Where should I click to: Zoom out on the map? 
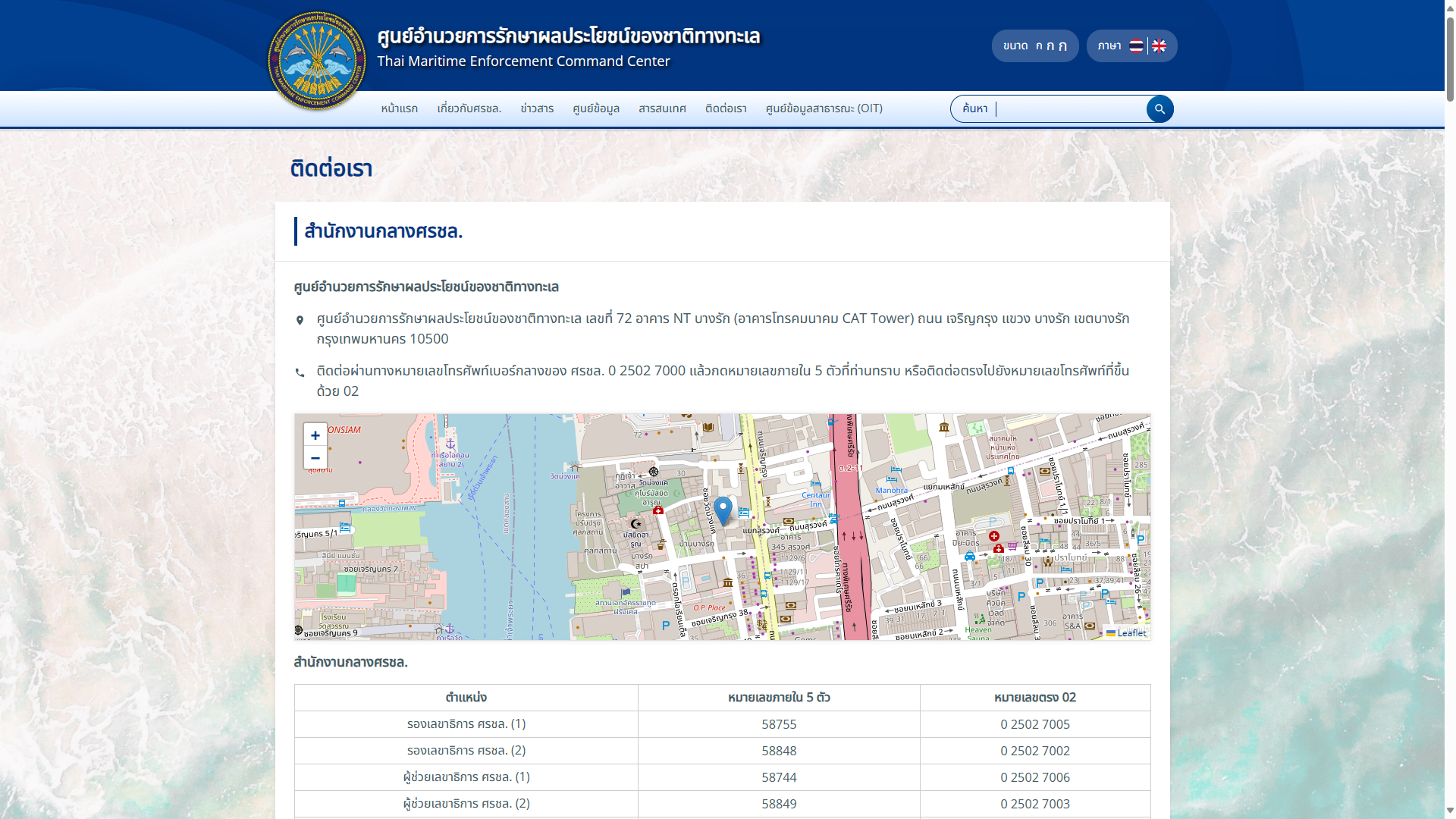pyautogui.click(x=315, y=458)
